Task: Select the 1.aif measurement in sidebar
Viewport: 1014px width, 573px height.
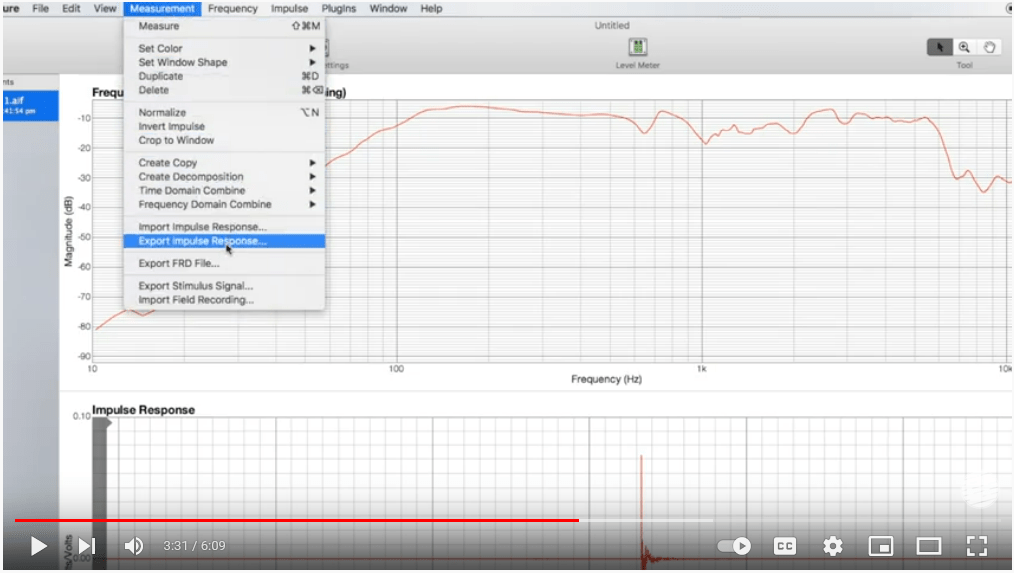Action: pyautogui.click(x=30, y=105)
